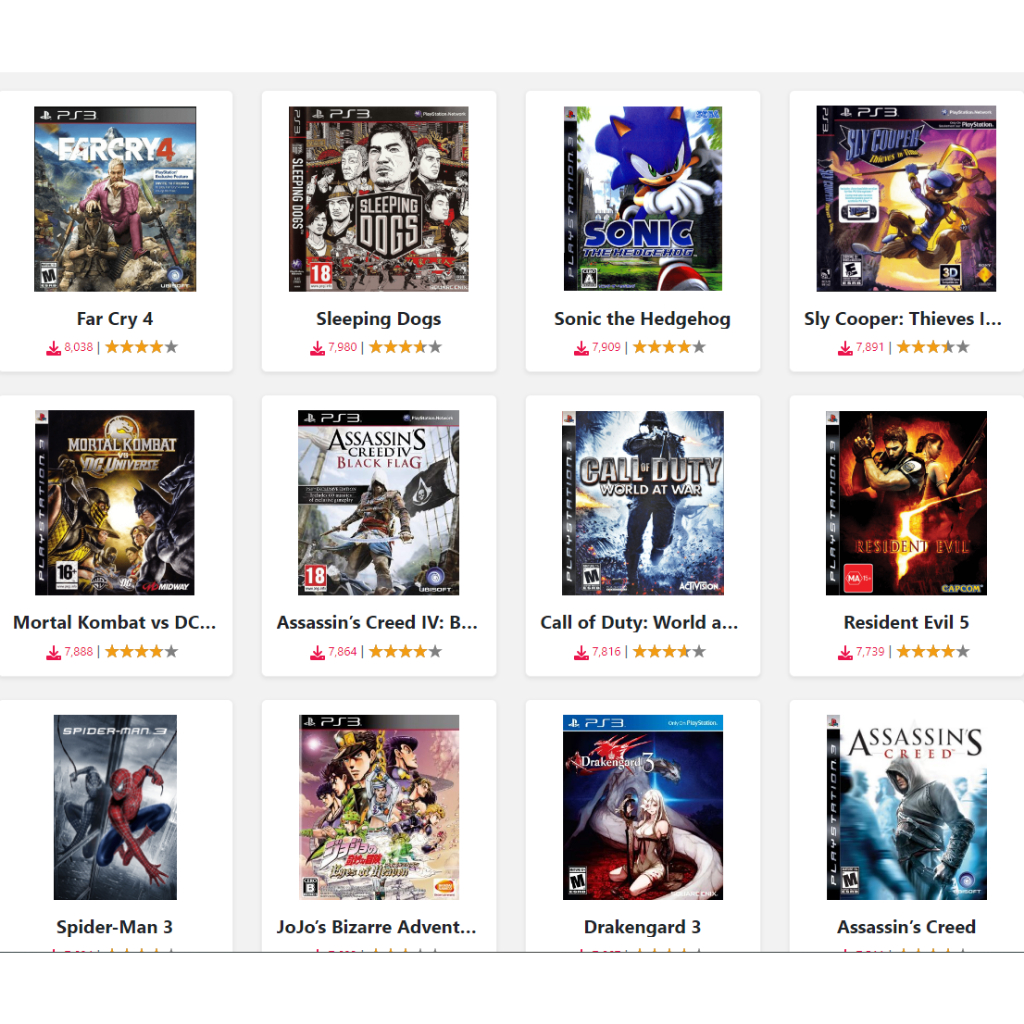Select the Sonic the Hedgehog cover thumbnail

(x=643, y=199)
